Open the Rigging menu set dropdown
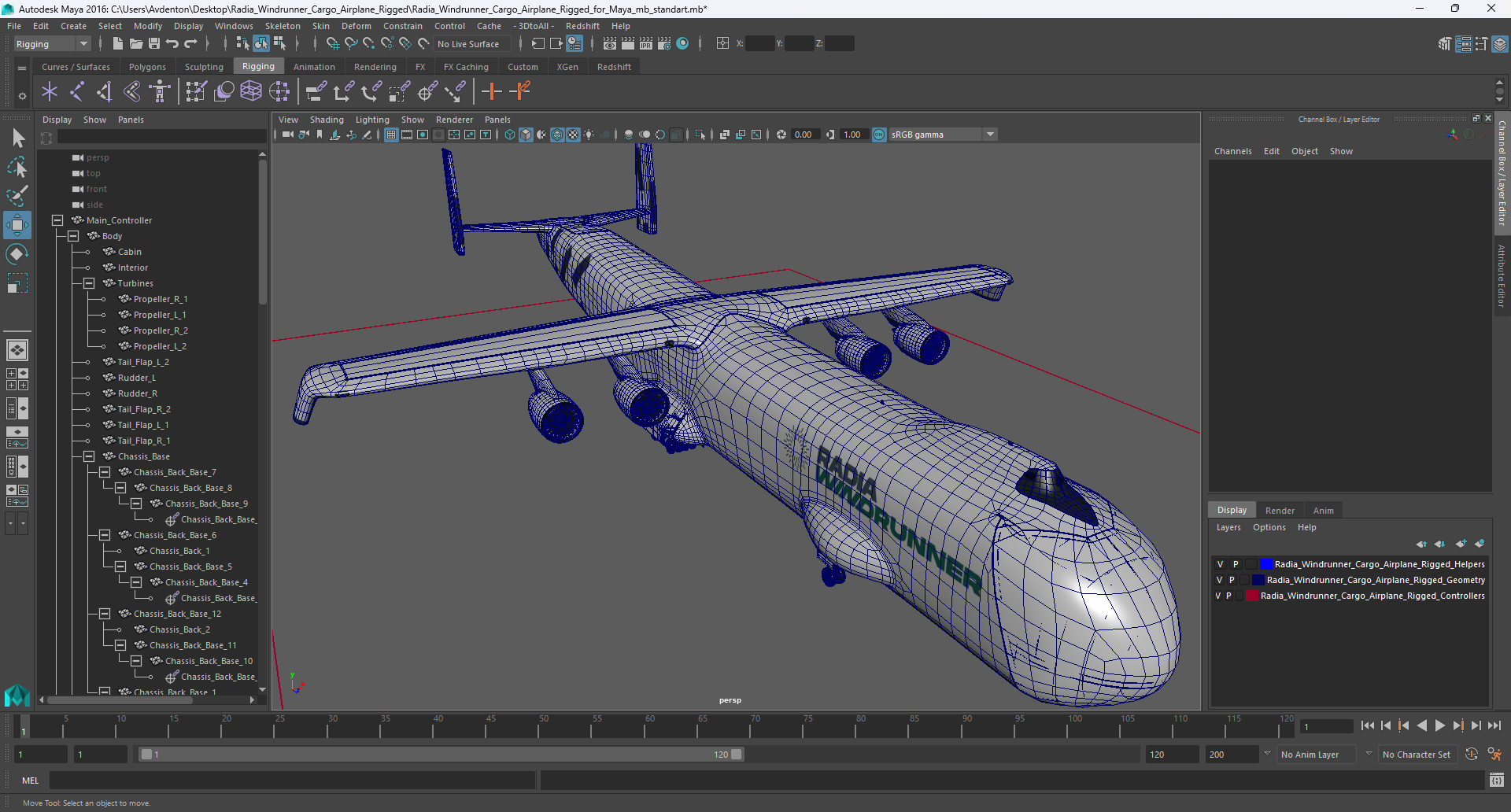Viewport: 1511px width, 812px height. coord(52,44)
